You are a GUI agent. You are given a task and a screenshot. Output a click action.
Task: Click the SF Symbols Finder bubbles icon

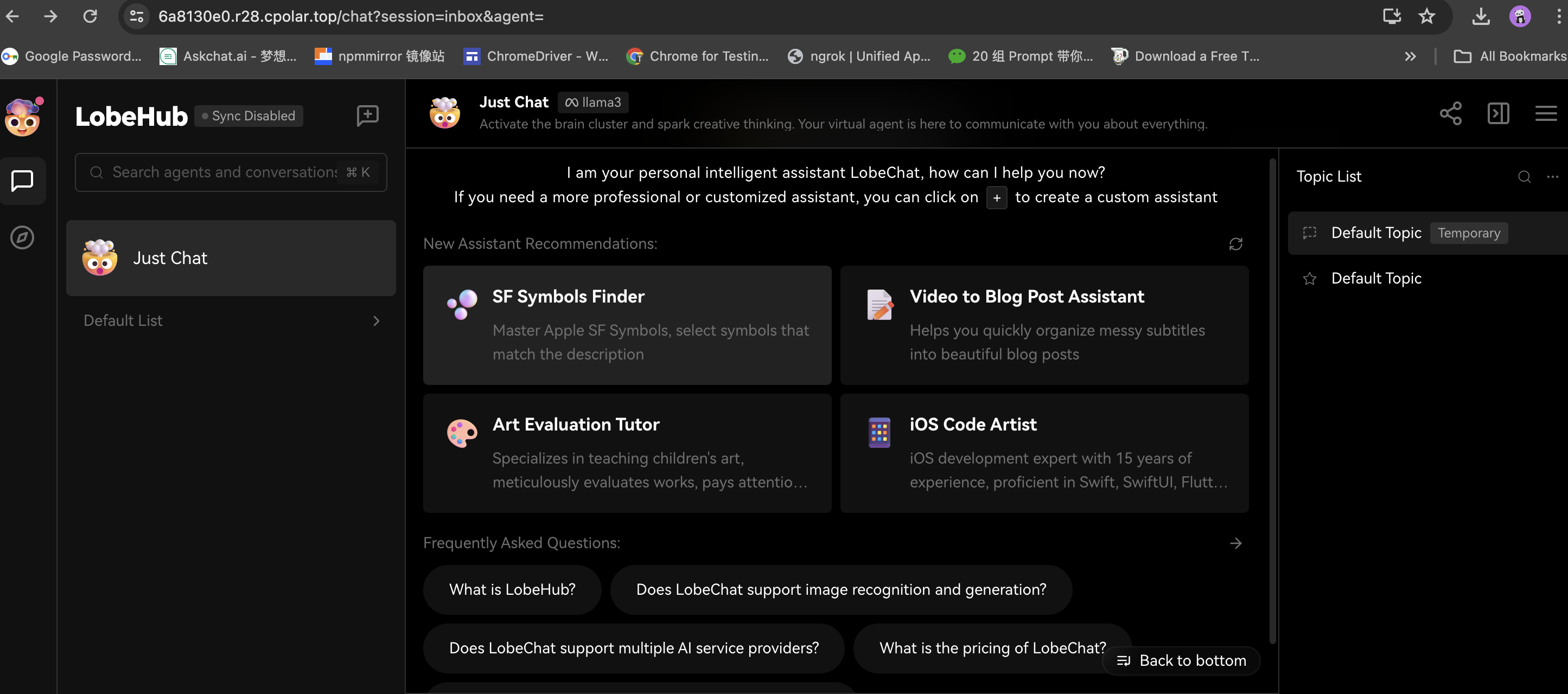click(462, 304)
